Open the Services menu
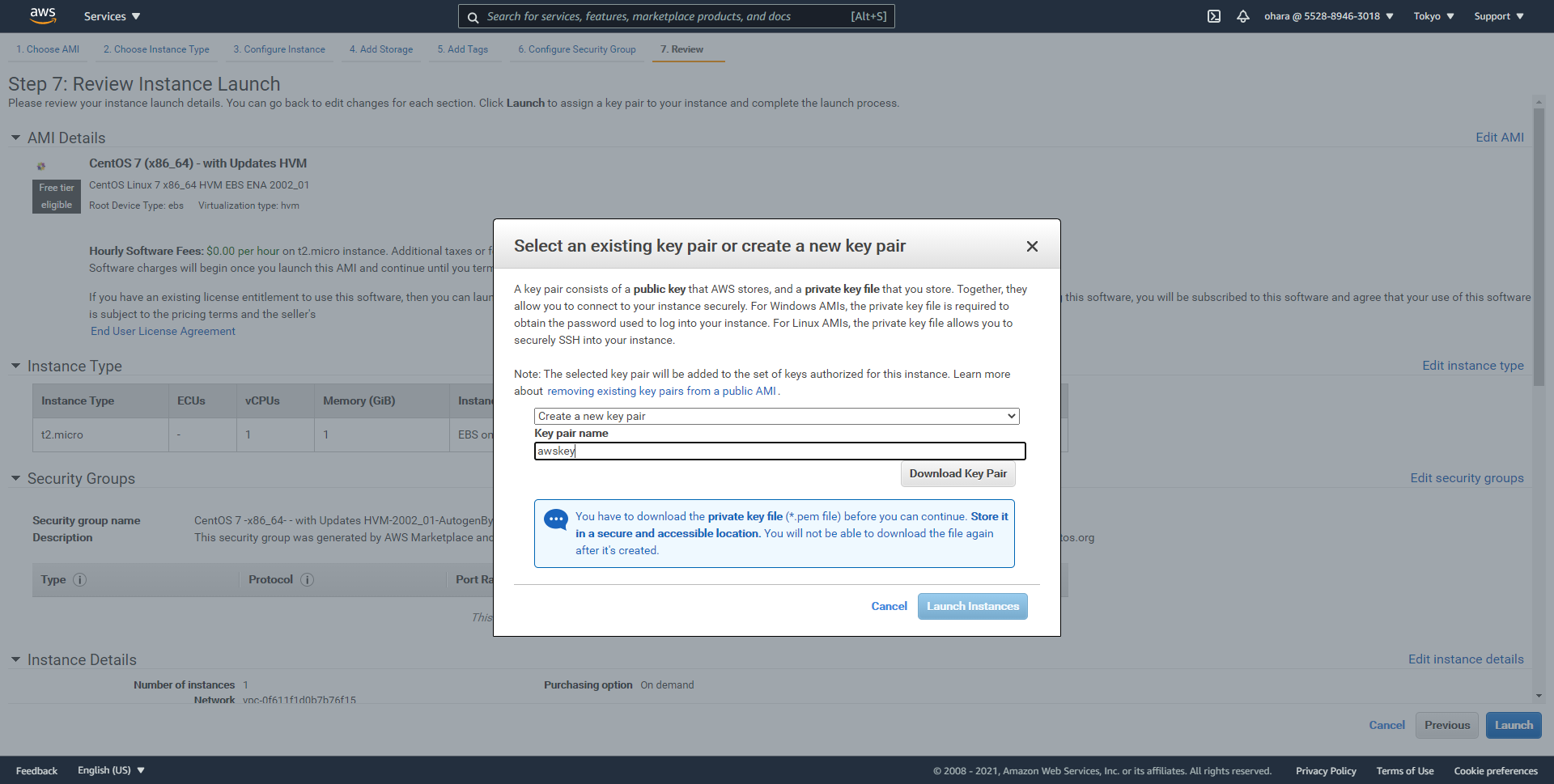The width and height of the screenshot is (1554, 784). pos(112,16)
